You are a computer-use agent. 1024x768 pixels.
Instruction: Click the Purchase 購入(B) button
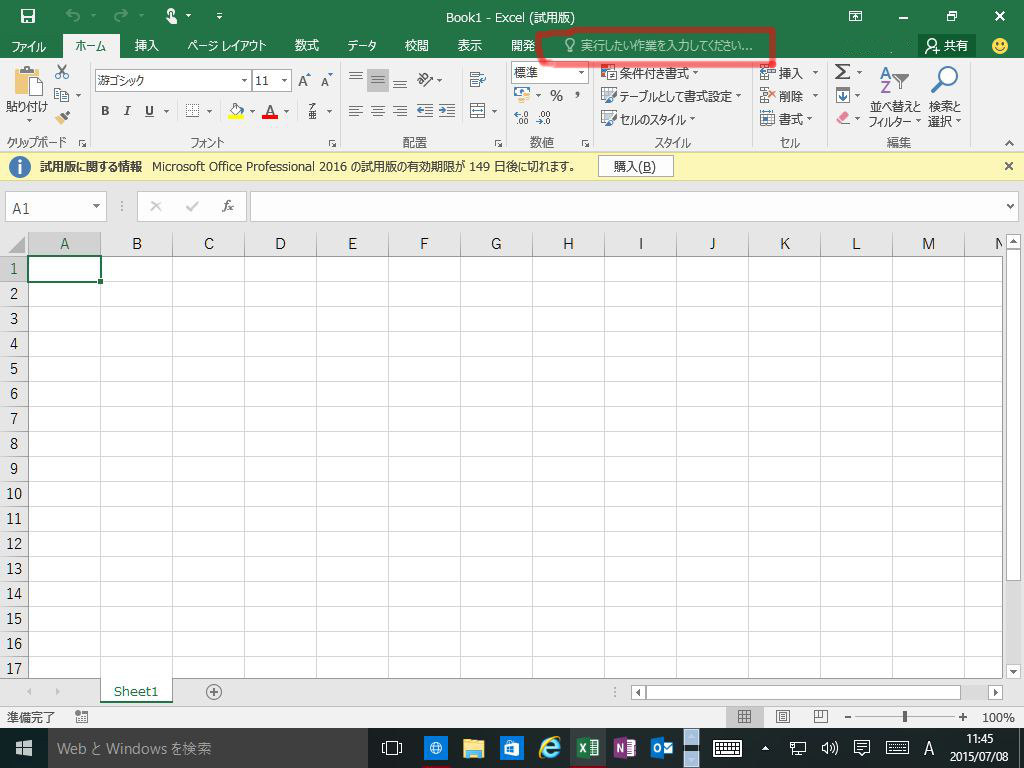pos(635,167)
